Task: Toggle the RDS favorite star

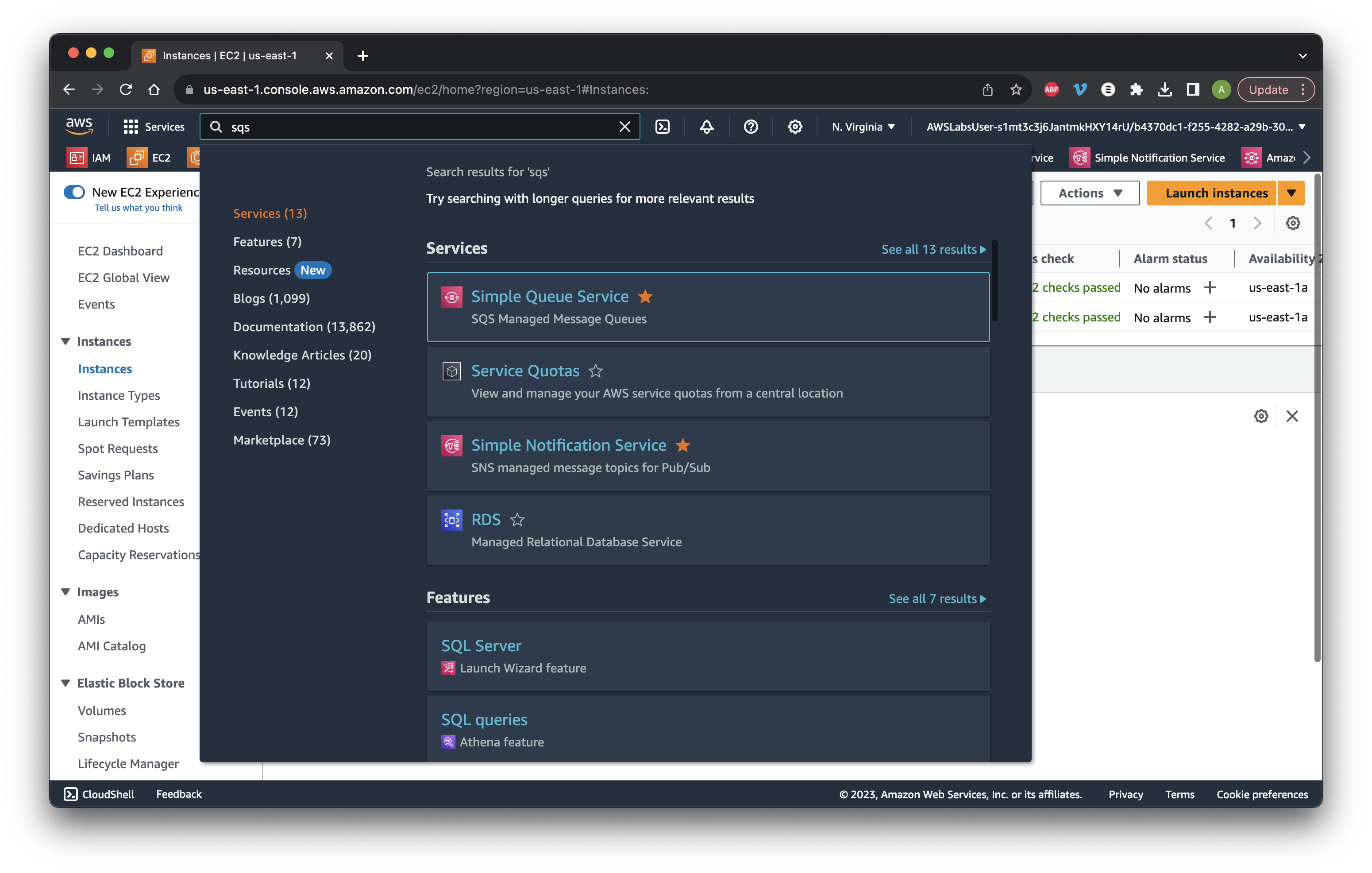Action: pos(517,520)
